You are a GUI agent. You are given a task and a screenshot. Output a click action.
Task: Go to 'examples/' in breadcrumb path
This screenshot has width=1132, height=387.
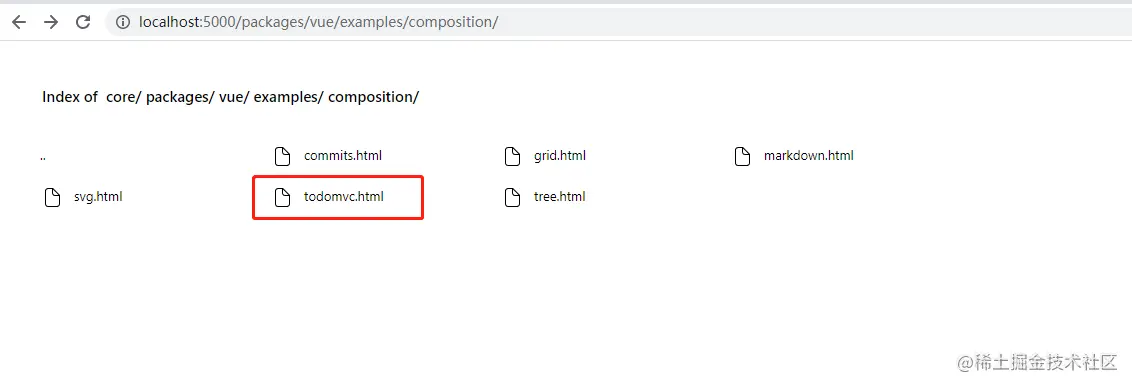pyautogui.click(x=289, y=97)
